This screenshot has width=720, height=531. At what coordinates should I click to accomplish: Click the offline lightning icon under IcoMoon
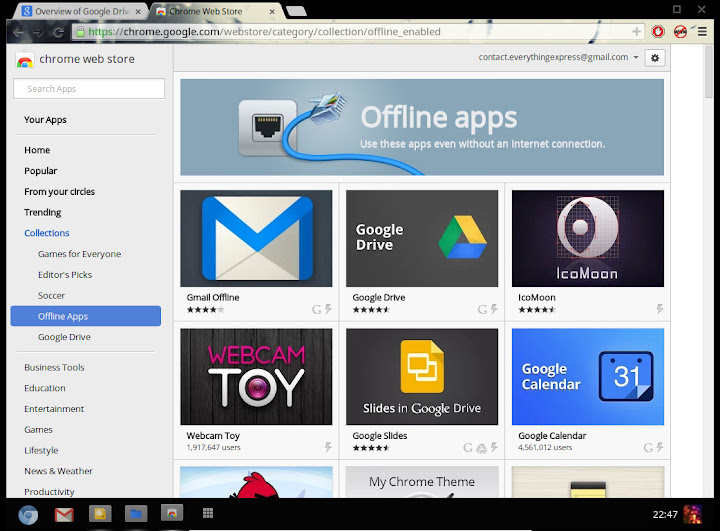[659, 309]
